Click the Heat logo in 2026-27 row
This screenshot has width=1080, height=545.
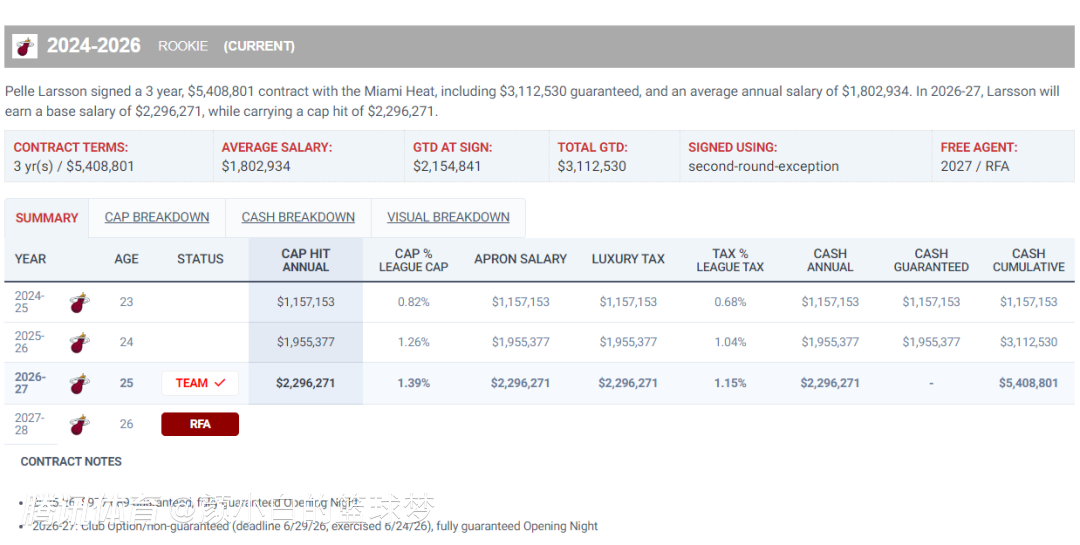coord(79,383)
